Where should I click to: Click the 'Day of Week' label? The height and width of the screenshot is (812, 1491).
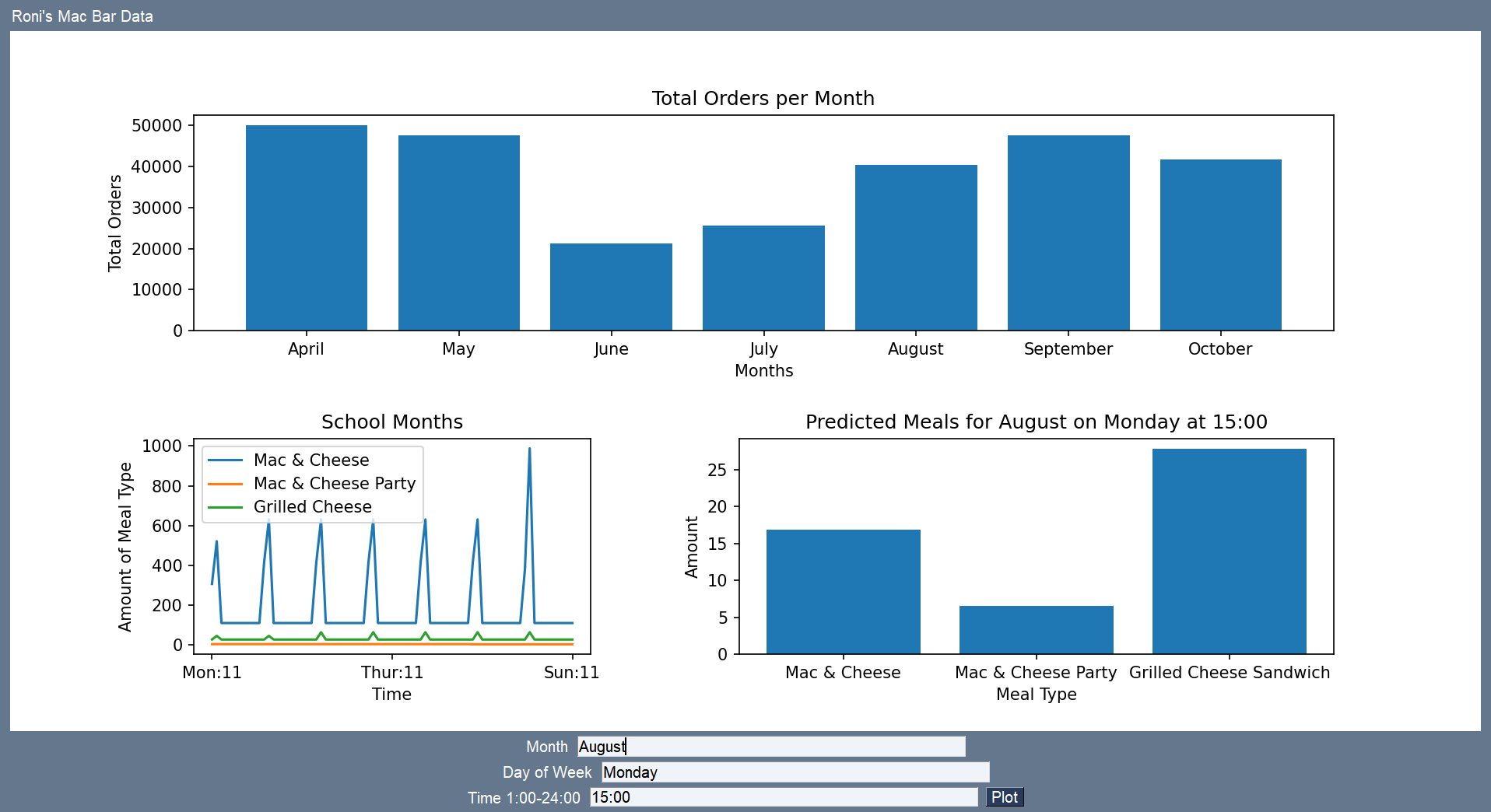point(547,772)
